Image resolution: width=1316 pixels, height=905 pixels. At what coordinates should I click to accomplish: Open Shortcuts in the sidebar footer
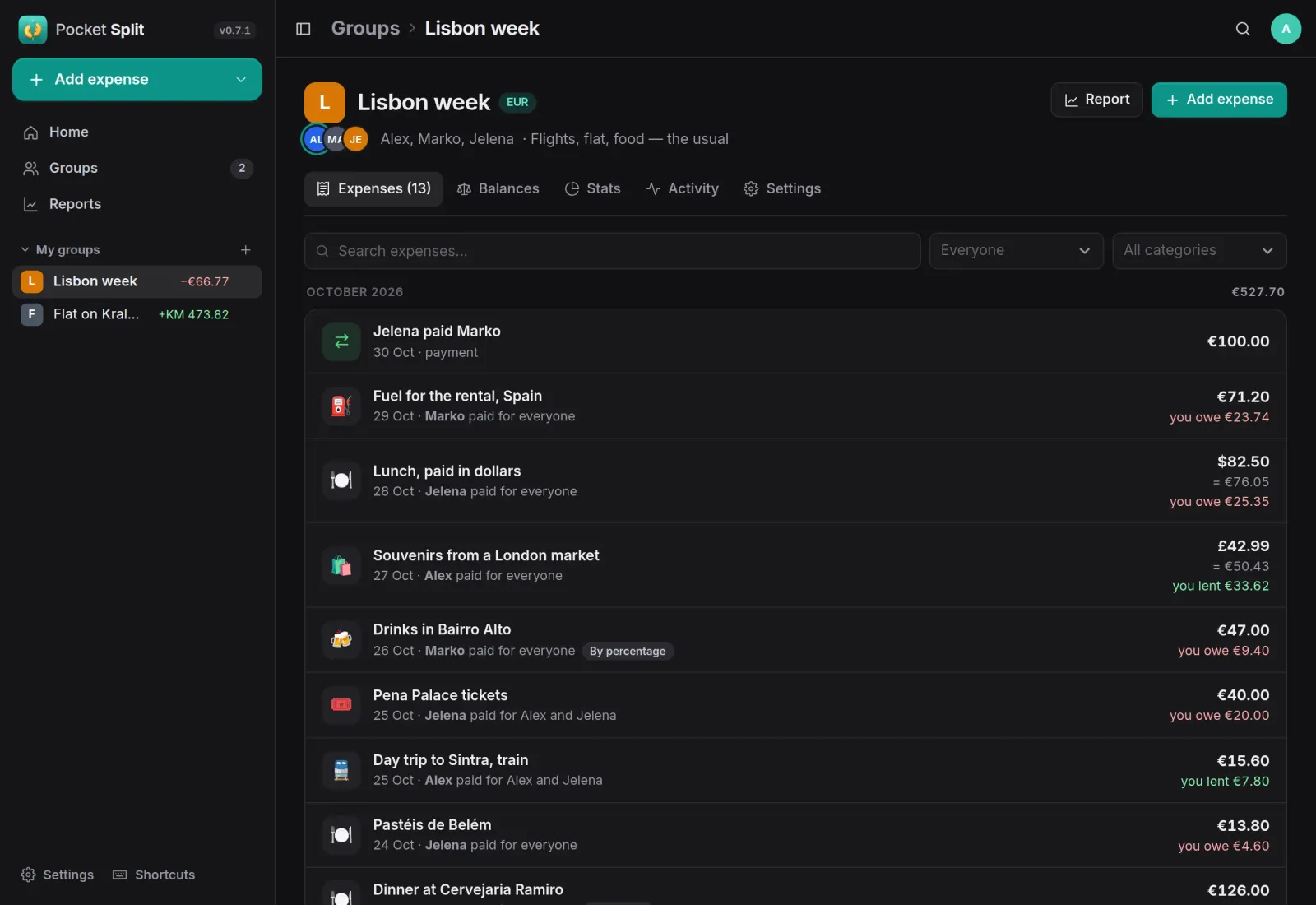154,875
